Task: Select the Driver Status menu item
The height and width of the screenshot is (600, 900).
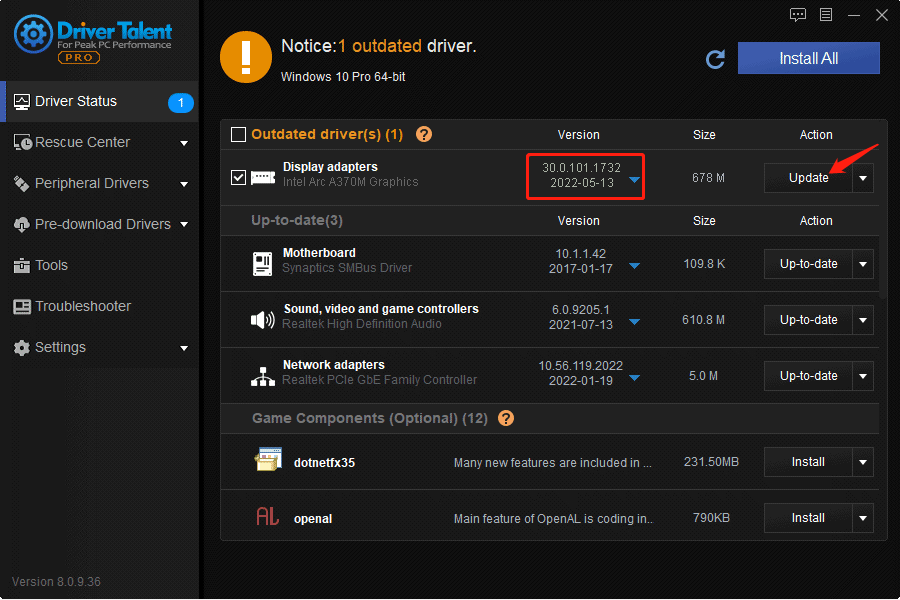Action: pyautogui.click(x=99, y=102)
